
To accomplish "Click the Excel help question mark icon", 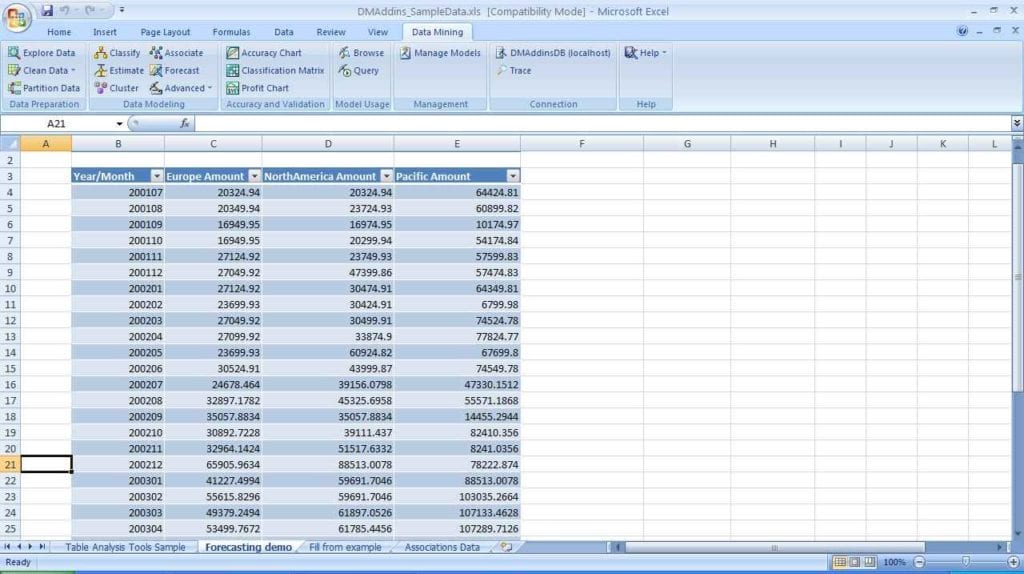I will point(962,31).
